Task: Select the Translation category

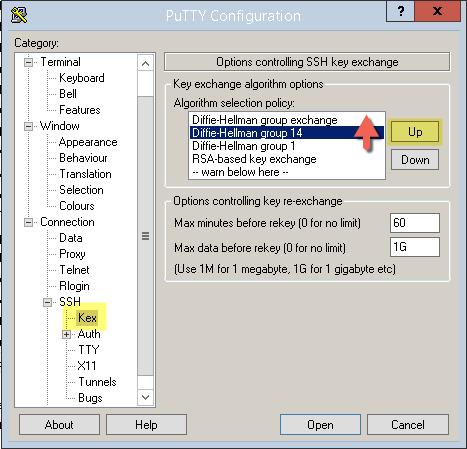Action: (x=85, y=174)
